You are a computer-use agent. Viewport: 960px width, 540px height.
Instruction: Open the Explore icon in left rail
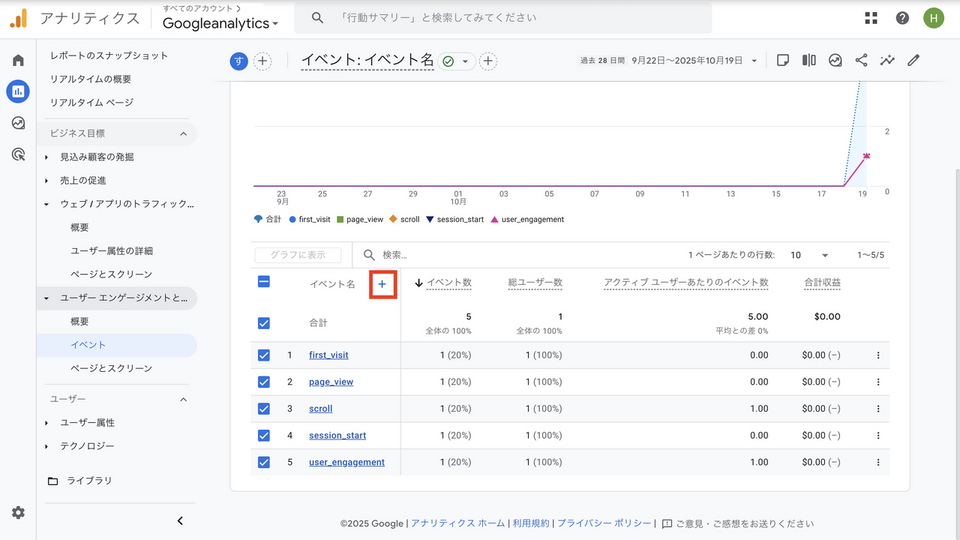click(x=18, y=123)
